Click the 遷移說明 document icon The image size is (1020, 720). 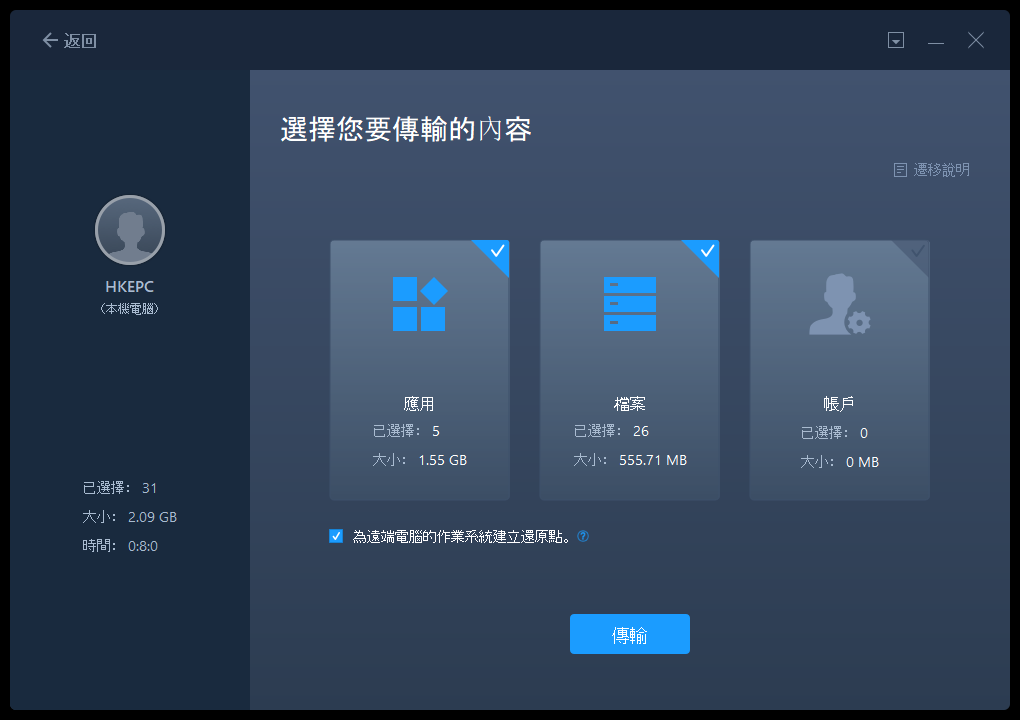coord(900,170)
